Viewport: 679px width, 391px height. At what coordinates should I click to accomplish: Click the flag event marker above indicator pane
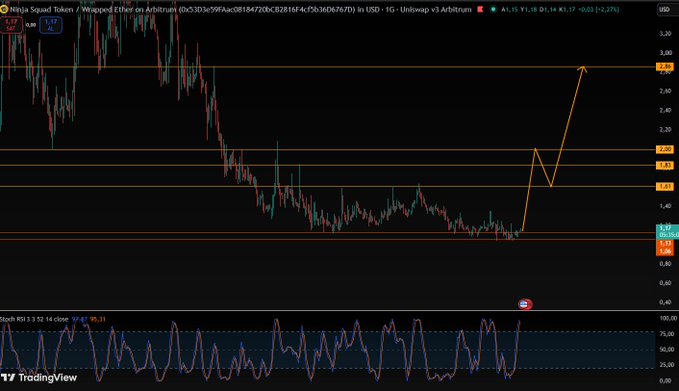click(525, 304)
